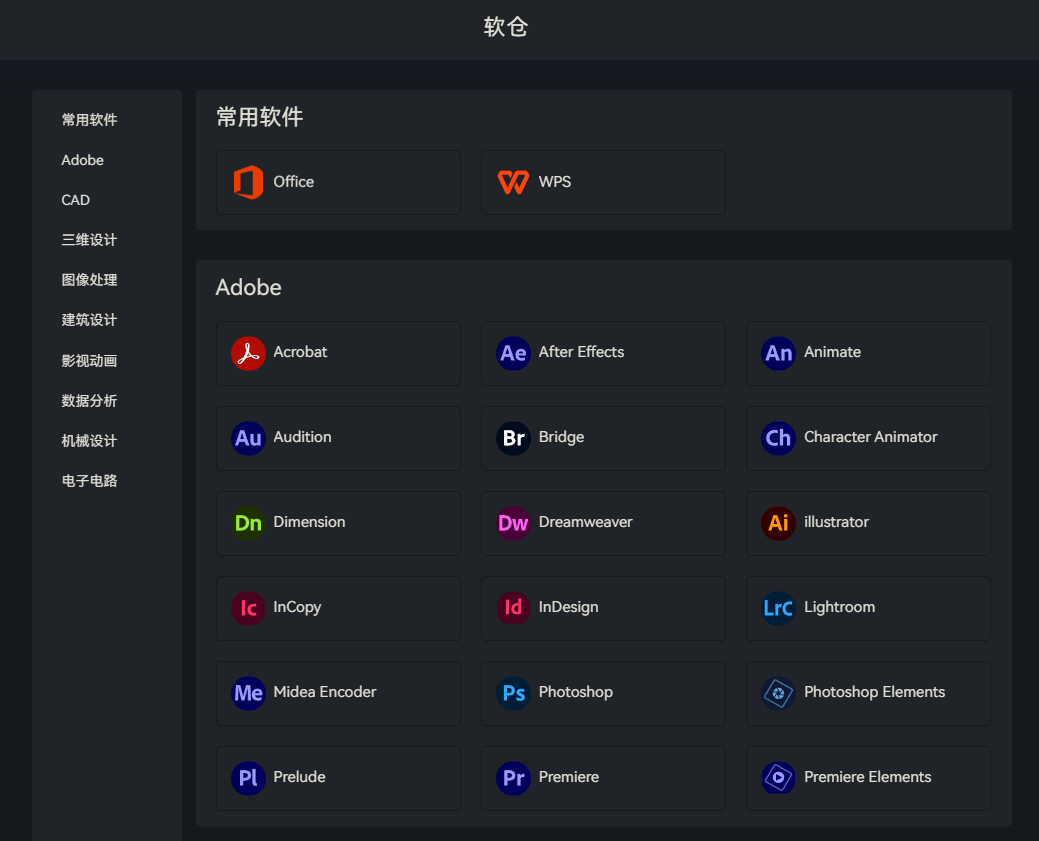The image size is (1039, 841).
Task: Go to 常用软件 in sidebar
Action: click(x=89, y=120)
